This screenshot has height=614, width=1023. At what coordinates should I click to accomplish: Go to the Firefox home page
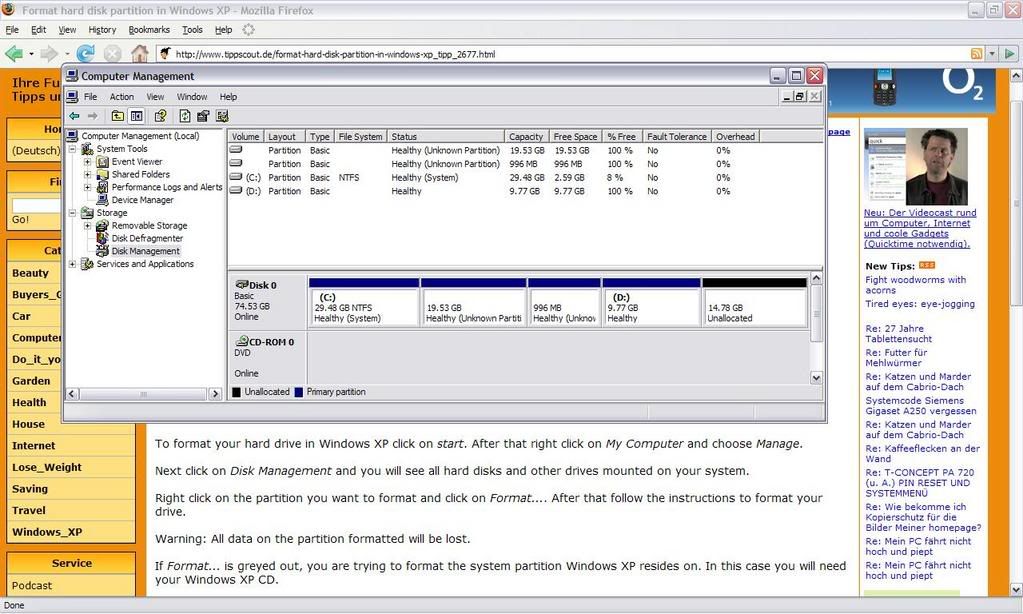139,54
